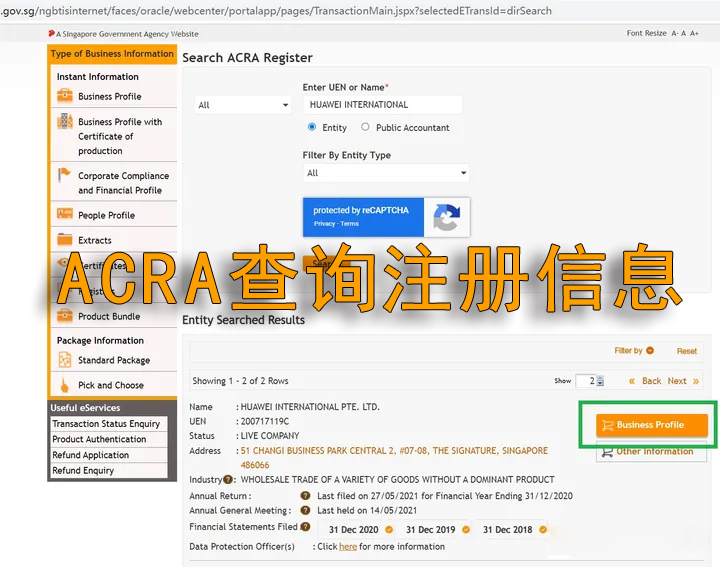Click next page double-chevron icon

(696, 381)
